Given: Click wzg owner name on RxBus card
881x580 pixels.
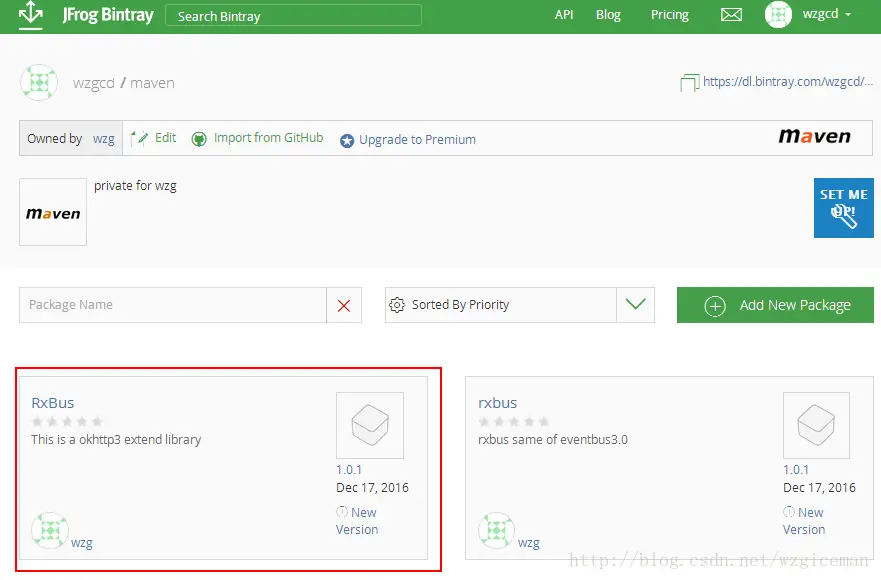Looking at the screenshot, I should tap(81, 543).
